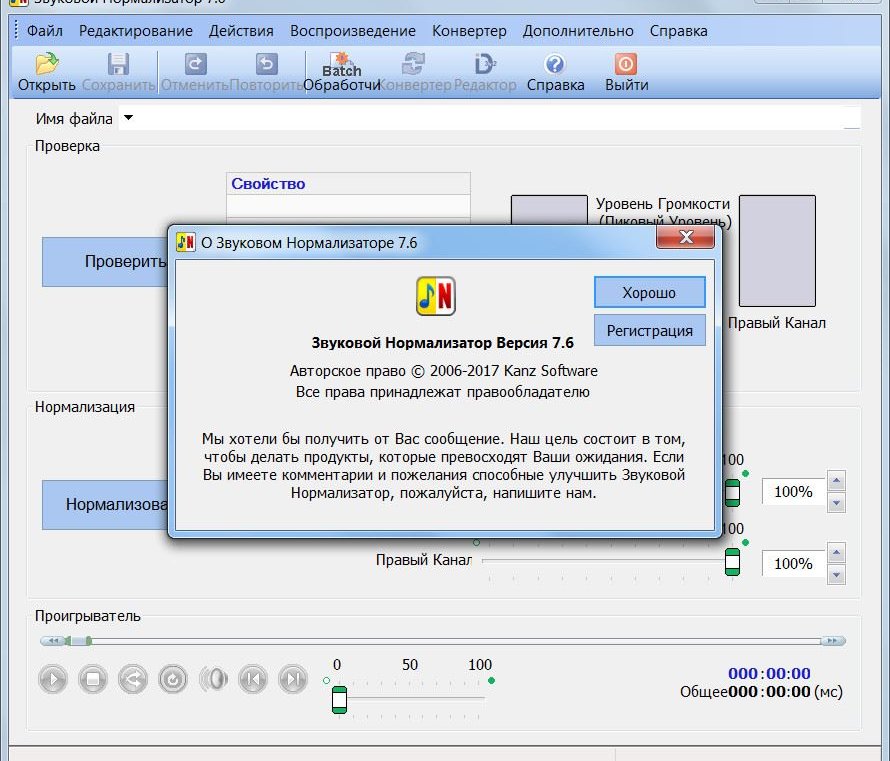The width and height of the screenshot is (890, 761).
Task: Click the Открыть folder icon in toolbar
Action: tap(47, 64)
